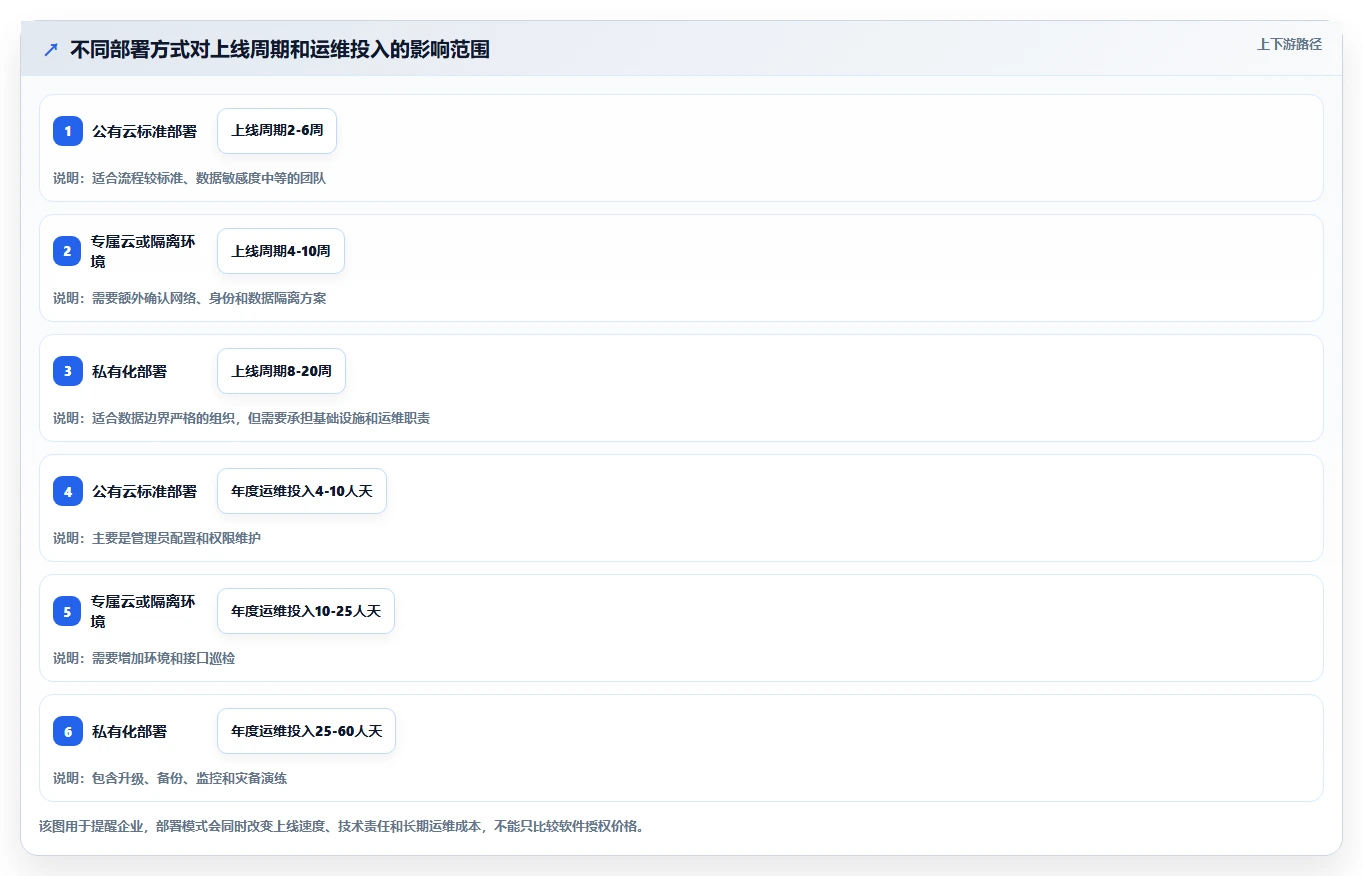
Task: Click the 年度运维投入25-60人天 chip
Action: 306,731
